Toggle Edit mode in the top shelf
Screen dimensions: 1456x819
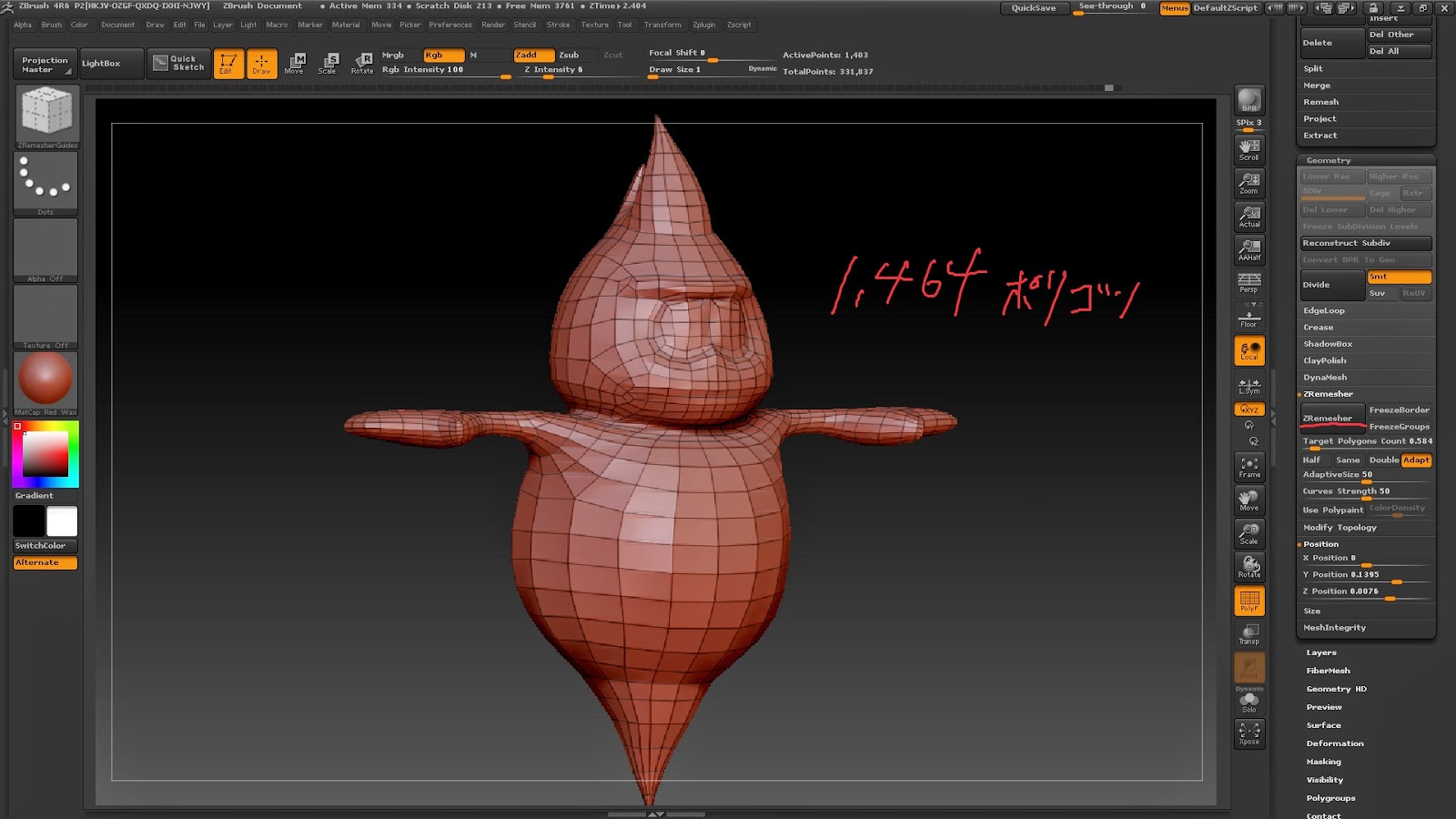coord(227,64)
